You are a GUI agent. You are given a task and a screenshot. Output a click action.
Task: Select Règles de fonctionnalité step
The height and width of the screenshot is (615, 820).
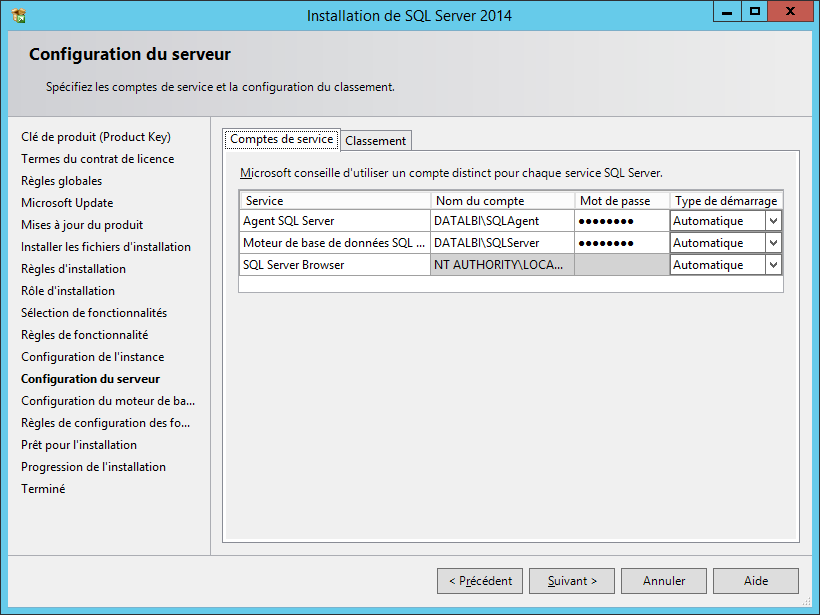pos(84,335)
